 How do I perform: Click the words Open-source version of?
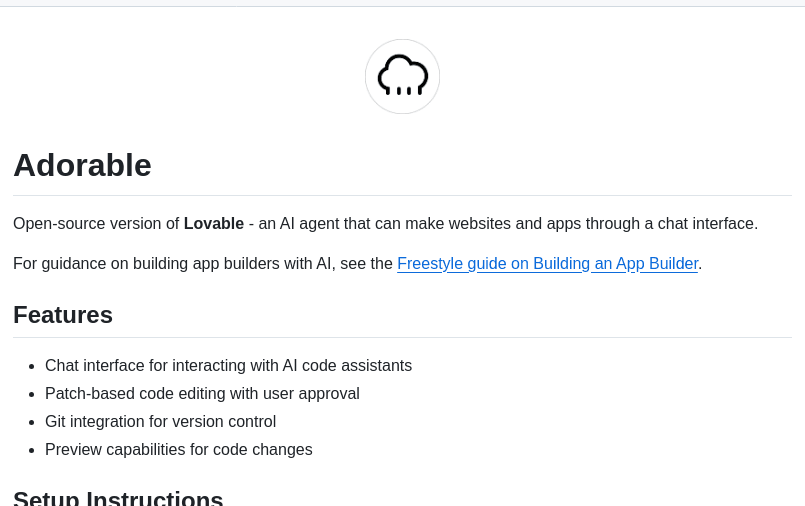tap(96, 224)
